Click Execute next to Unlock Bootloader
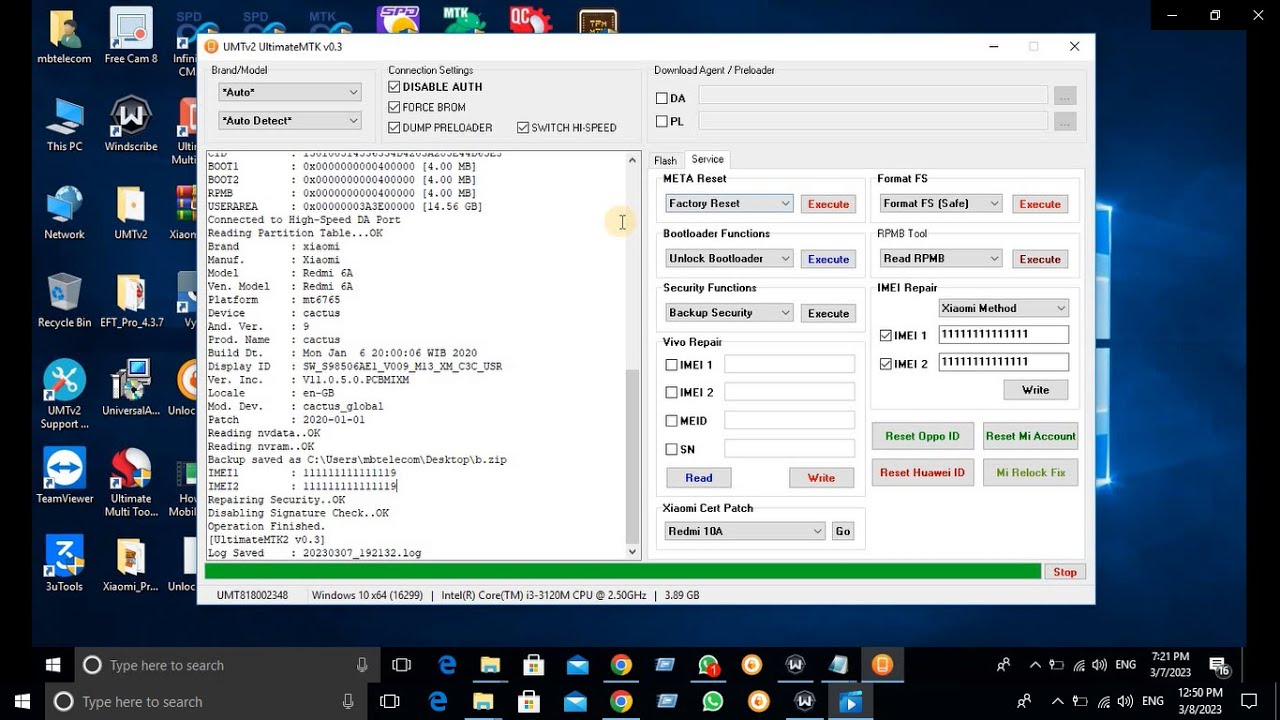Image resolution: width=1280 pixels, height=720 pixels. 828,259
